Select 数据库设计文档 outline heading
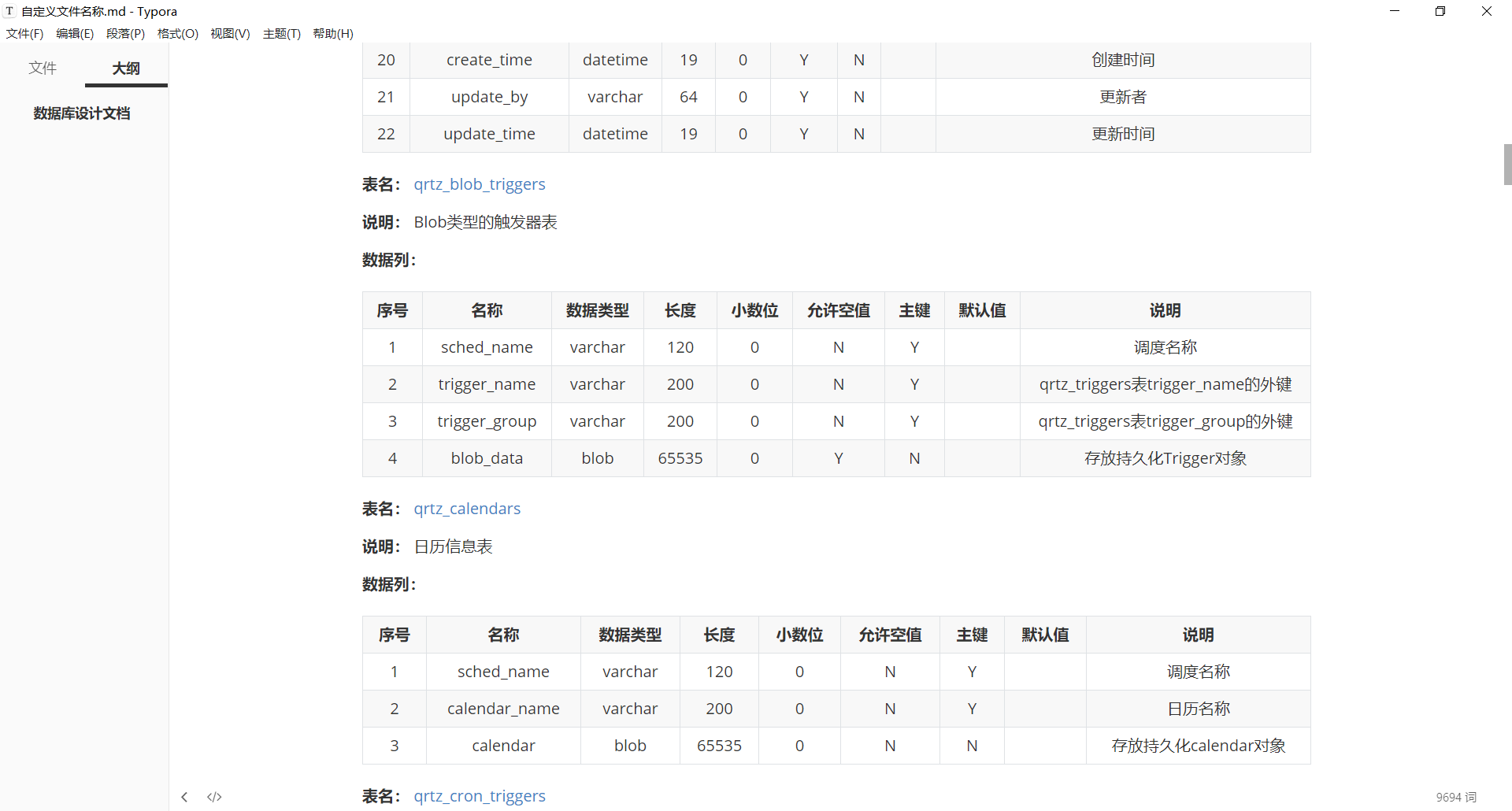The image size is (1512, 811). [82, 113]
